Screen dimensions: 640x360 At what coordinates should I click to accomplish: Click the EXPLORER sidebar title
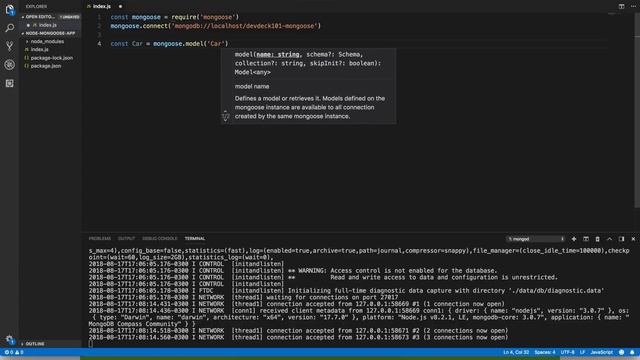tap(36, 7)
